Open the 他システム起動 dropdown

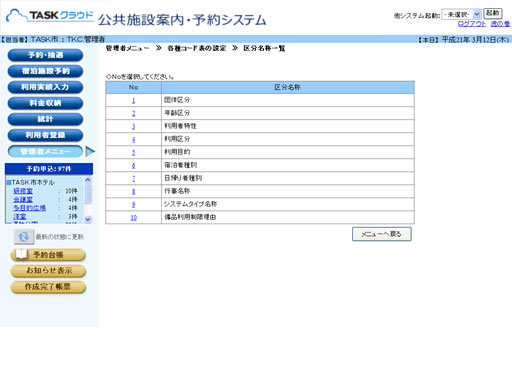point(461,14)
